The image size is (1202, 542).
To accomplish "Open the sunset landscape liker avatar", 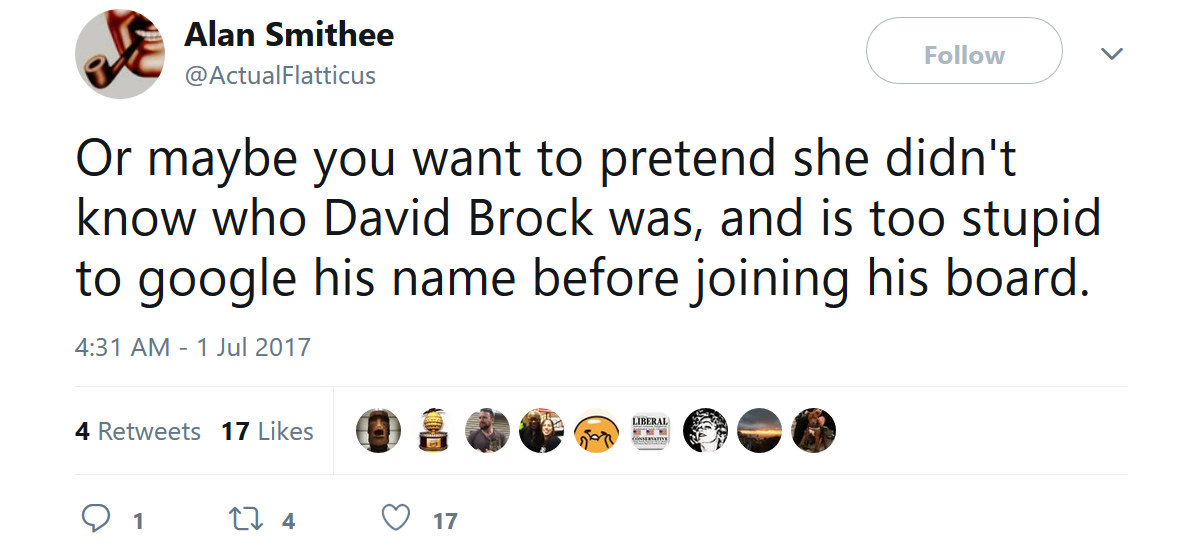I will coord(759,431).
